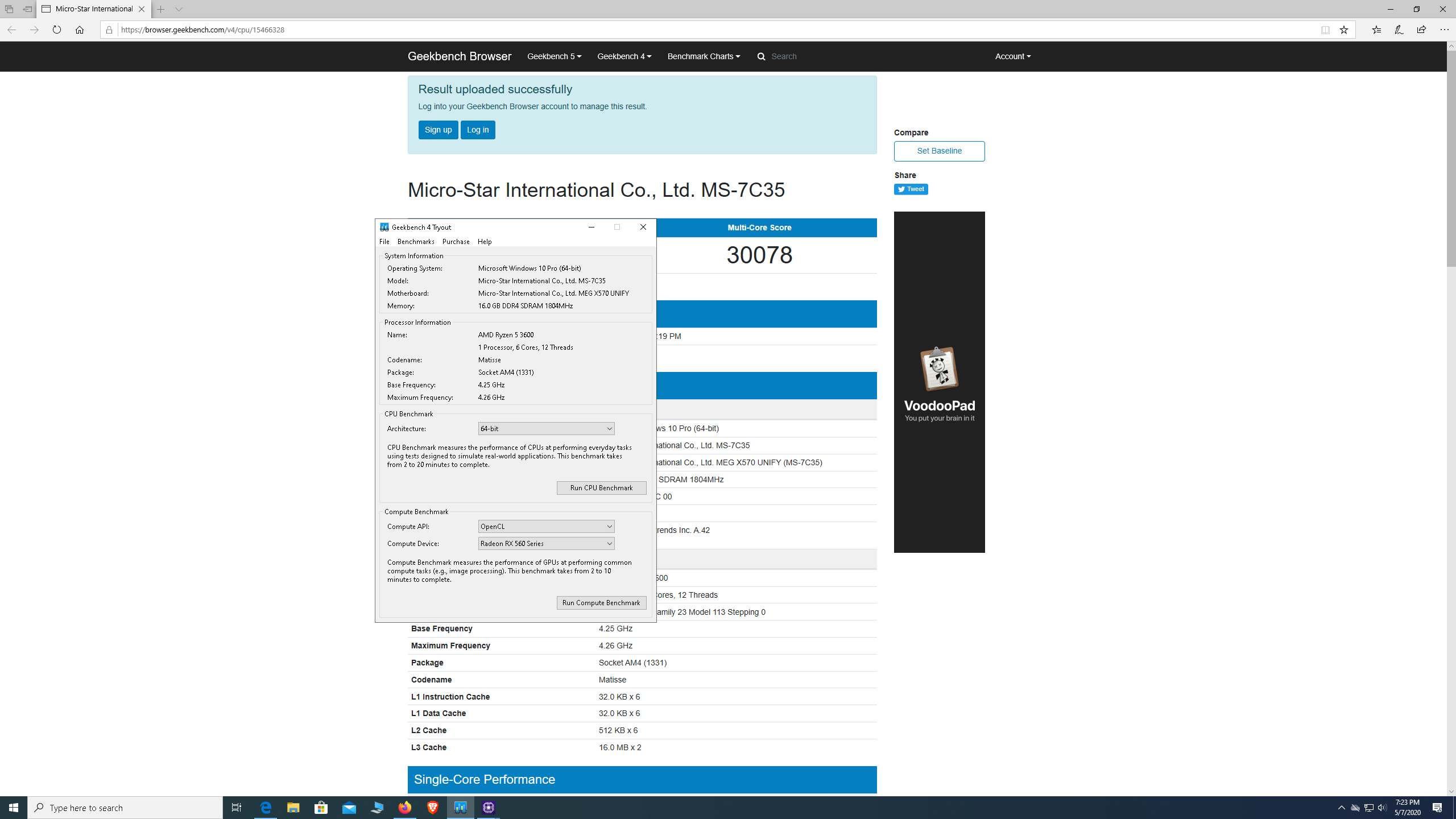1456x819 pixels.
Task: Click the search magnifier icon in navbar
Action: coord(761,56)
